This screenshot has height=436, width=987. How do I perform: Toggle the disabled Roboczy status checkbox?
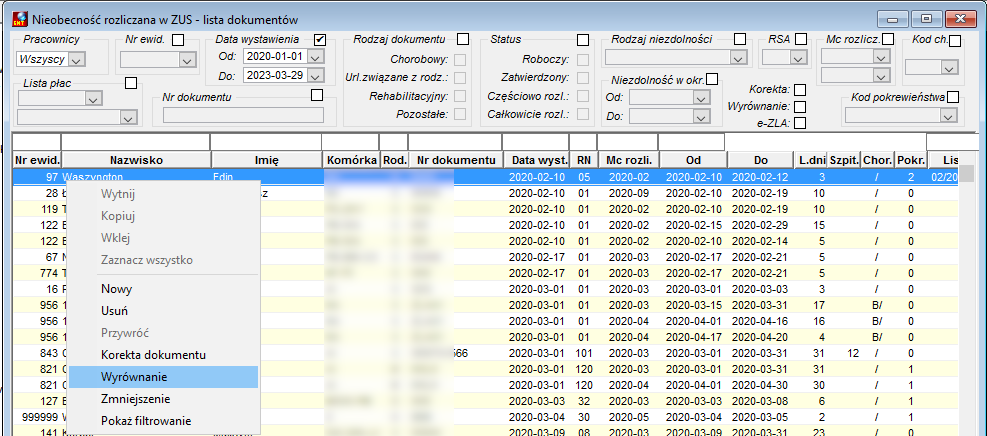pyautogui.click(x=583, y=60)
